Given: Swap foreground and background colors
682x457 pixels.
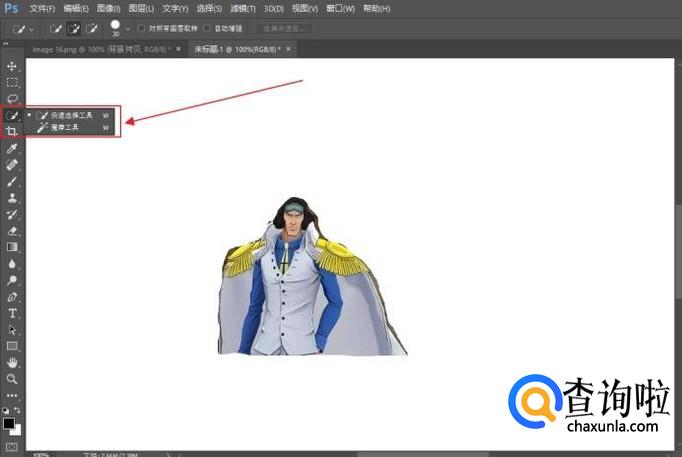Looking at the screenshot, I should point(17,410).
